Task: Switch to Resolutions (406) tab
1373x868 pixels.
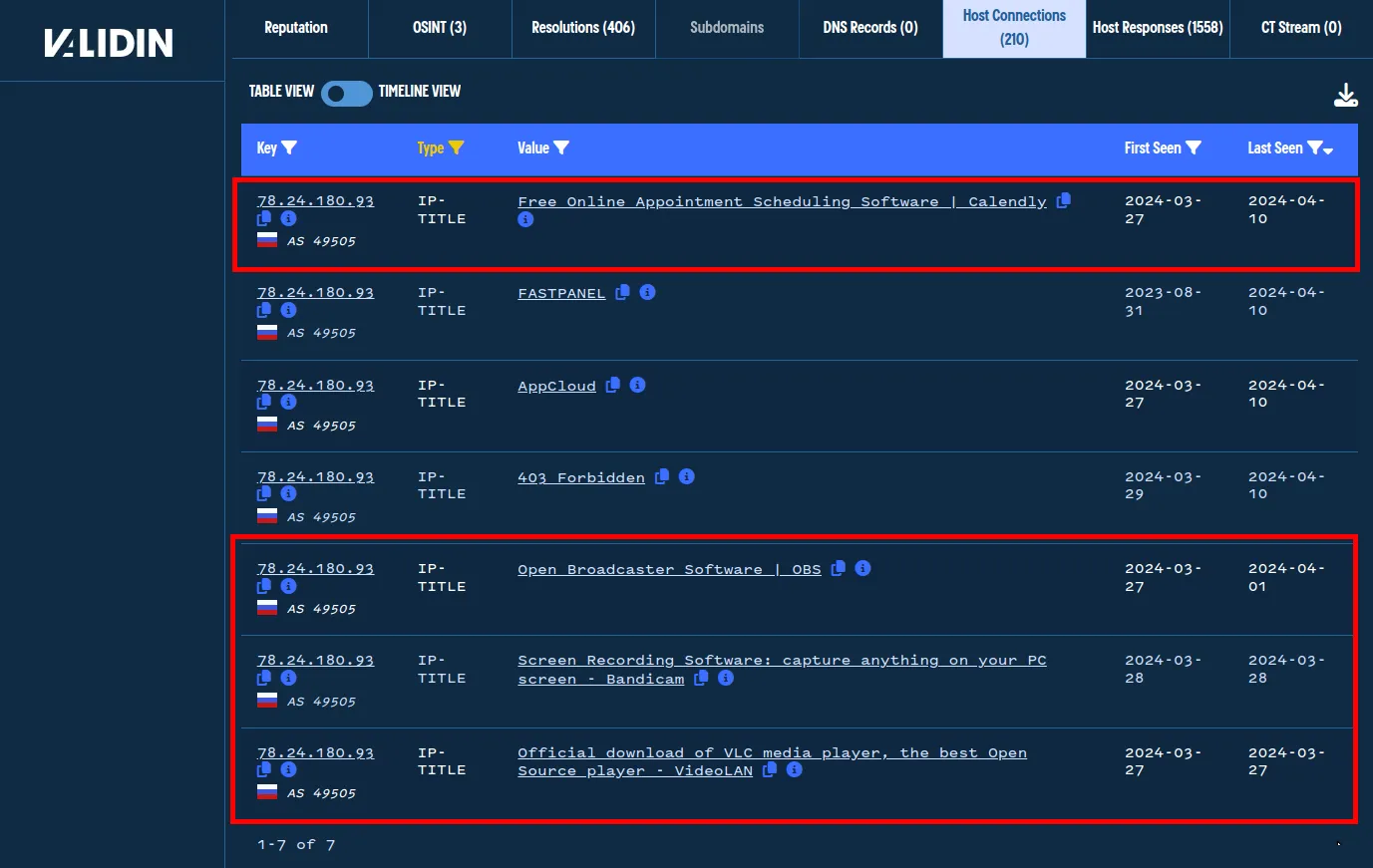Action: tap(583, 28)
